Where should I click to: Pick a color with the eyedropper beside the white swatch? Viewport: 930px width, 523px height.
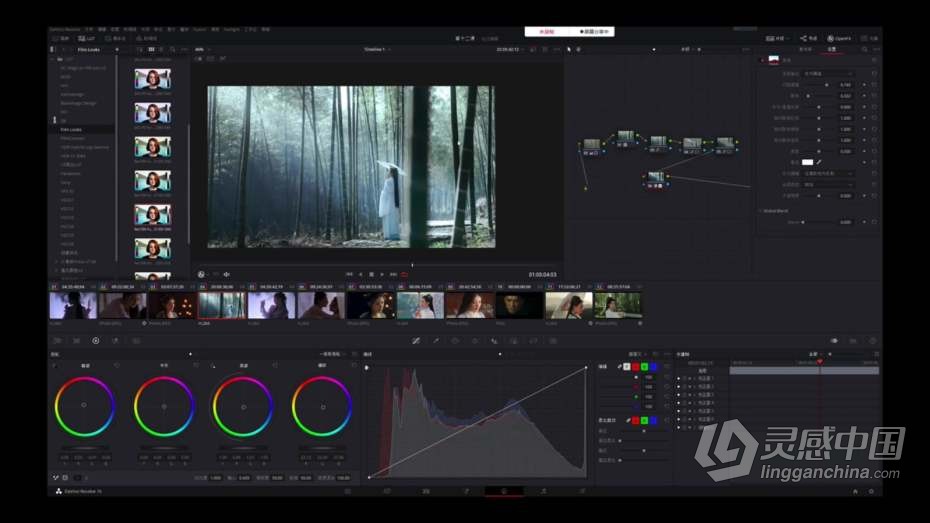coord(819,162)
